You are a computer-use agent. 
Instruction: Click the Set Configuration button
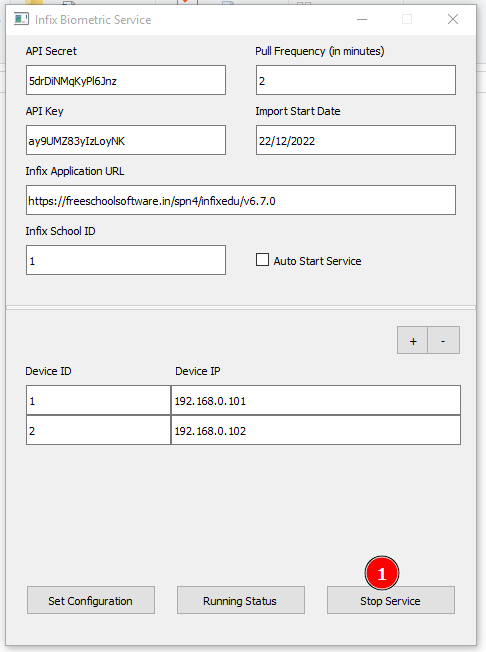click(91, 600)
